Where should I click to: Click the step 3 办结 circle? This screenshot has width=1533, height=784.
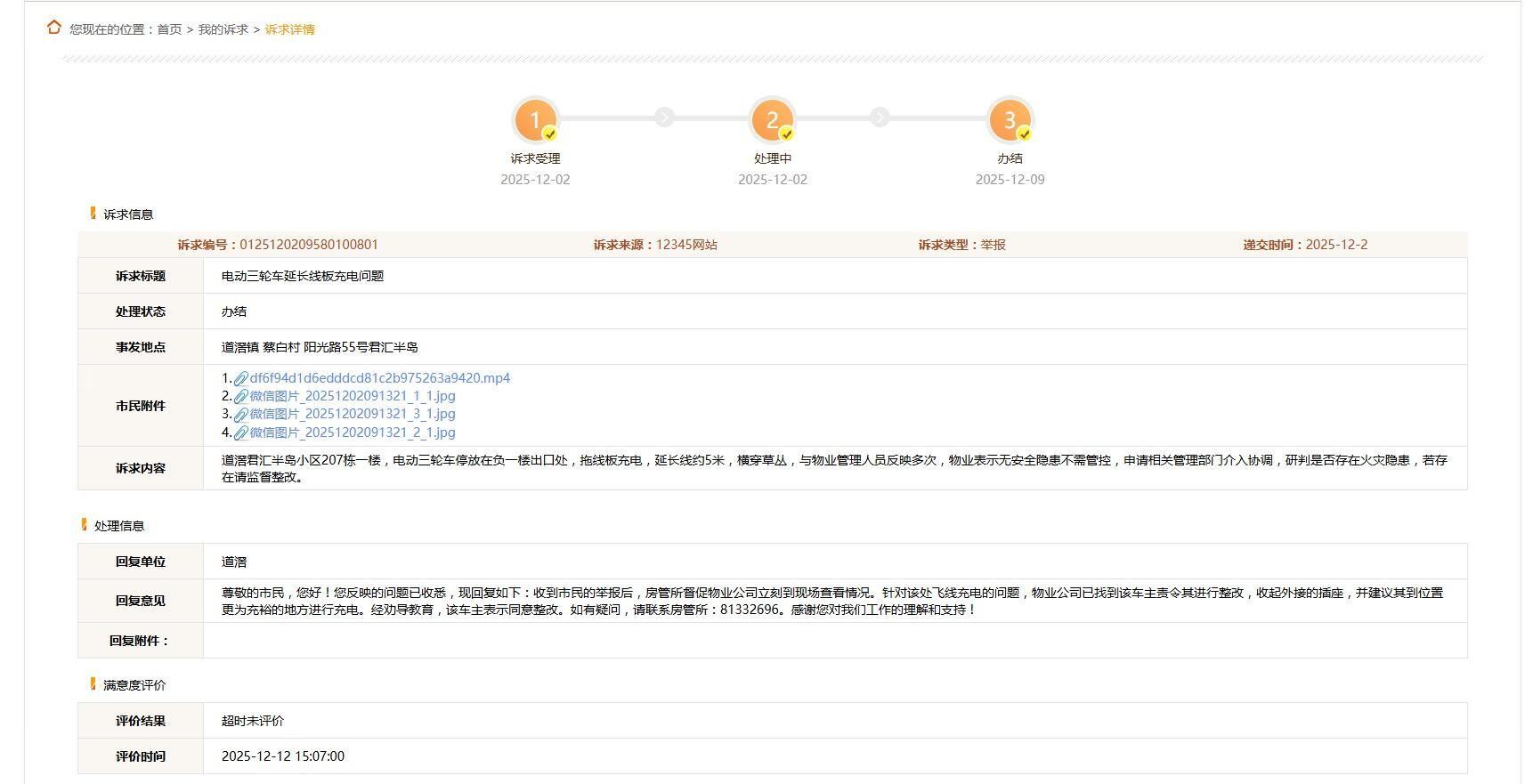[x=1010, y=120]
